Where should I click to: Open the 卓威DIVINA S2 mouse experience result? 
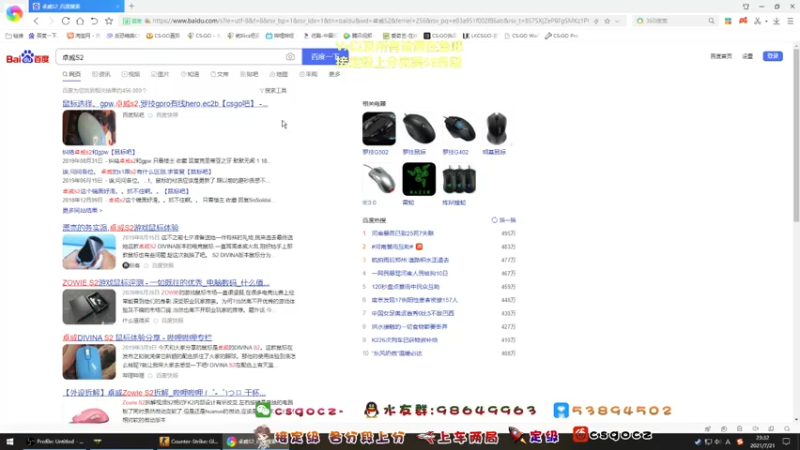tap(137, 338)
